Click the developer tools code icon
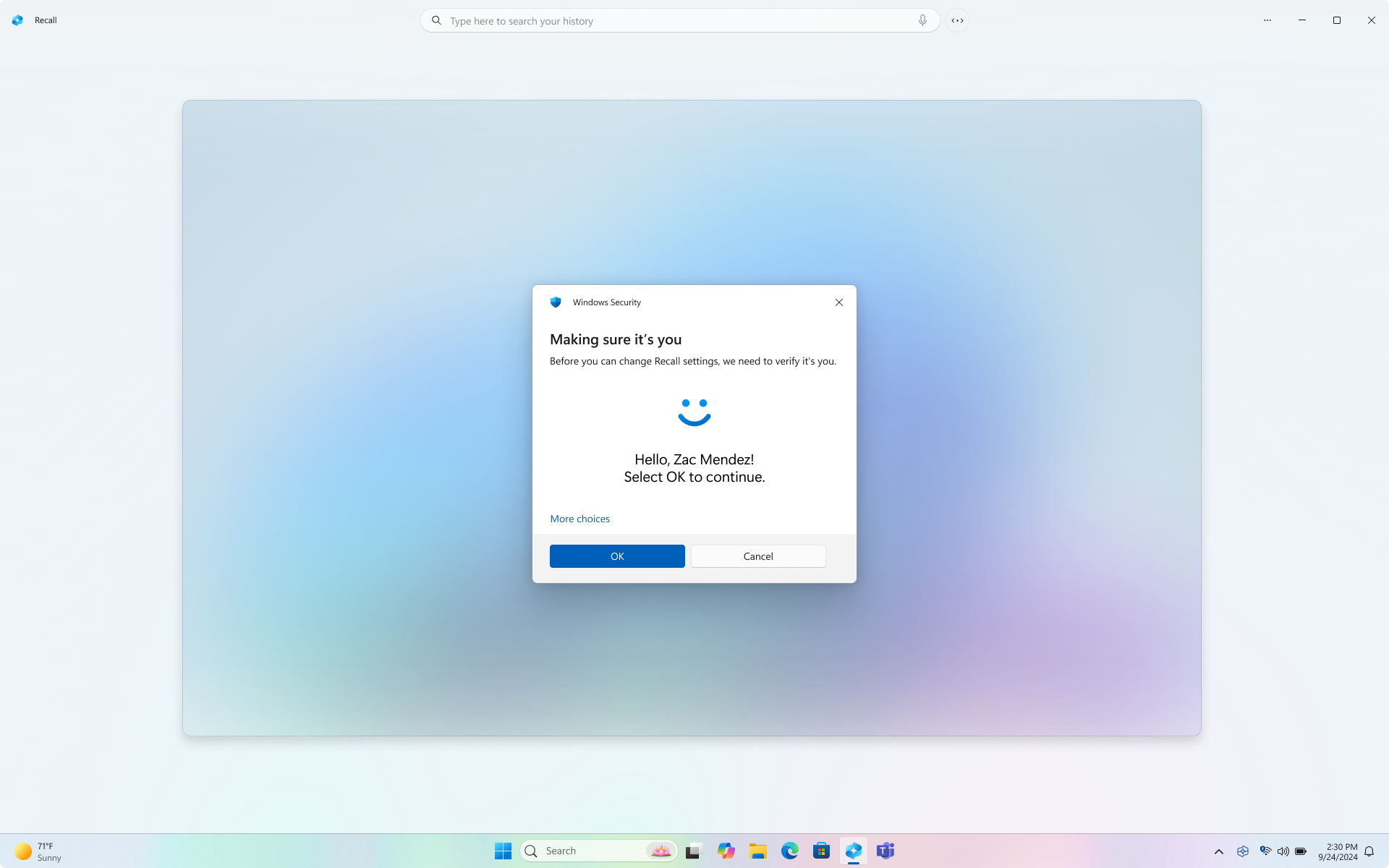The image size is (1389, 868). (958, 20)
